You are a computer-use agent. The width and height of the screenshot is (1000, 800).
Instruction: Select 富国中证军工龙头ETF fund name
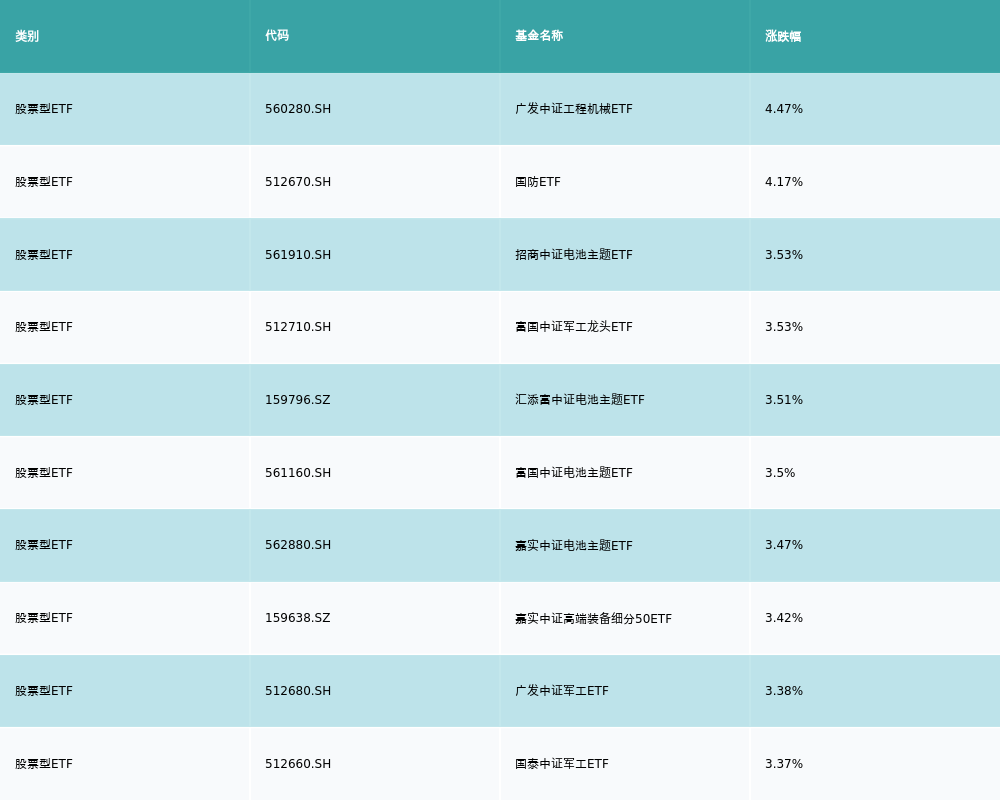[x=574, y=327]
